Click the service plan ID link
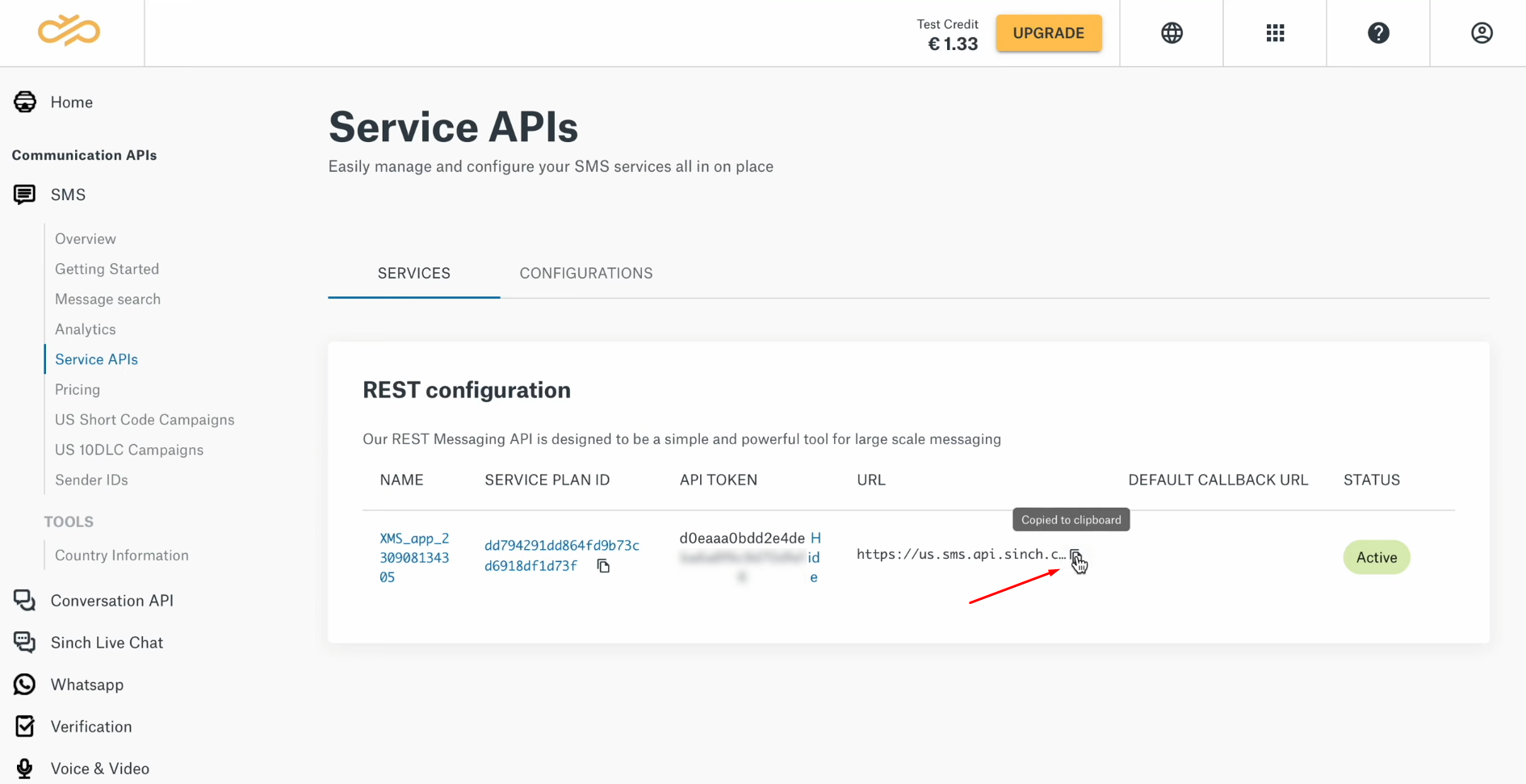Screen dimensions: 1526x784 point(562,556)
